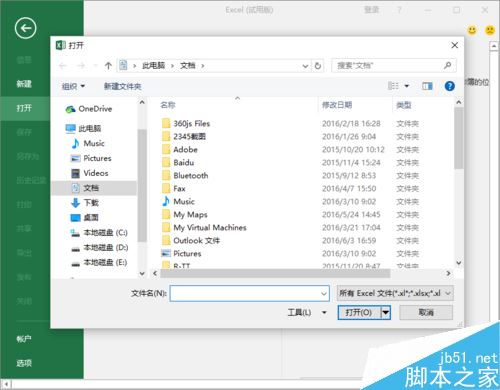Select the My Maps folder
The height and width of the screenshot is (390, 500).
[185, 215]
